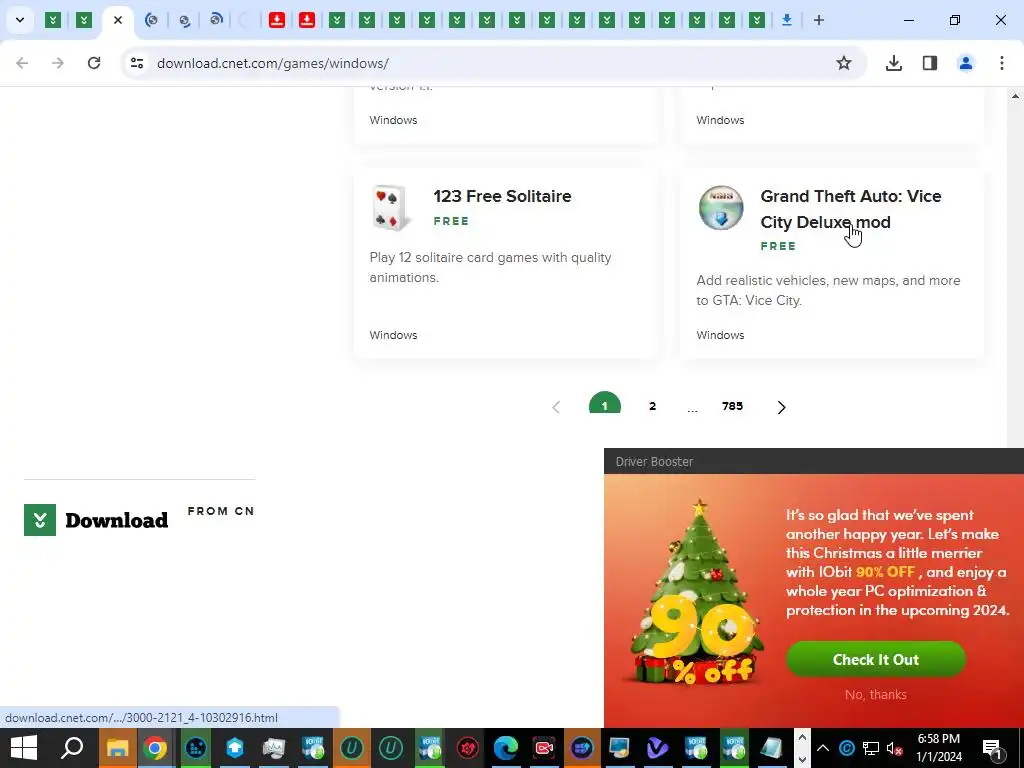This screenshot has width=1024, height=768.
Task: Dismiss the ad with No, thanks
Action: (x=876, y=694)
